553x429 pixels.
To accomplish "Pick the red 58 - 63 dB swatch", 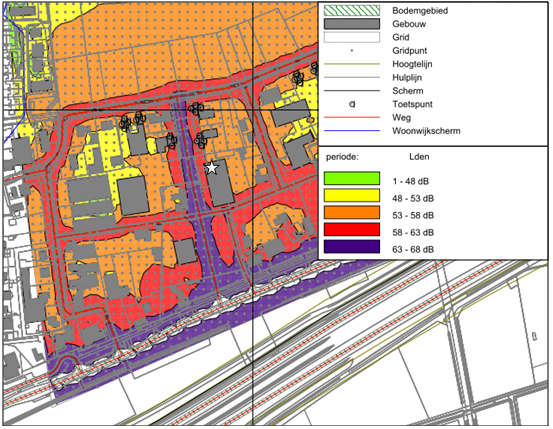I will point(352,229).
